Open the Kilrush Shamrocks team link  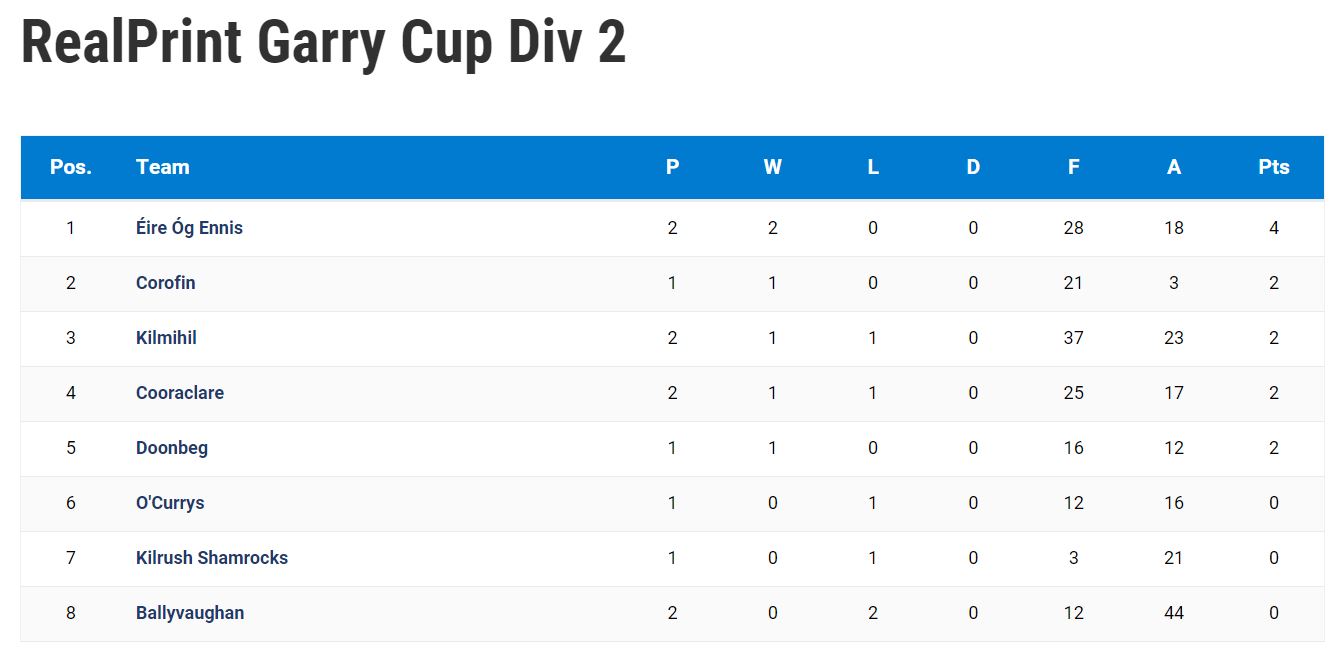click(x=212, y=558)
